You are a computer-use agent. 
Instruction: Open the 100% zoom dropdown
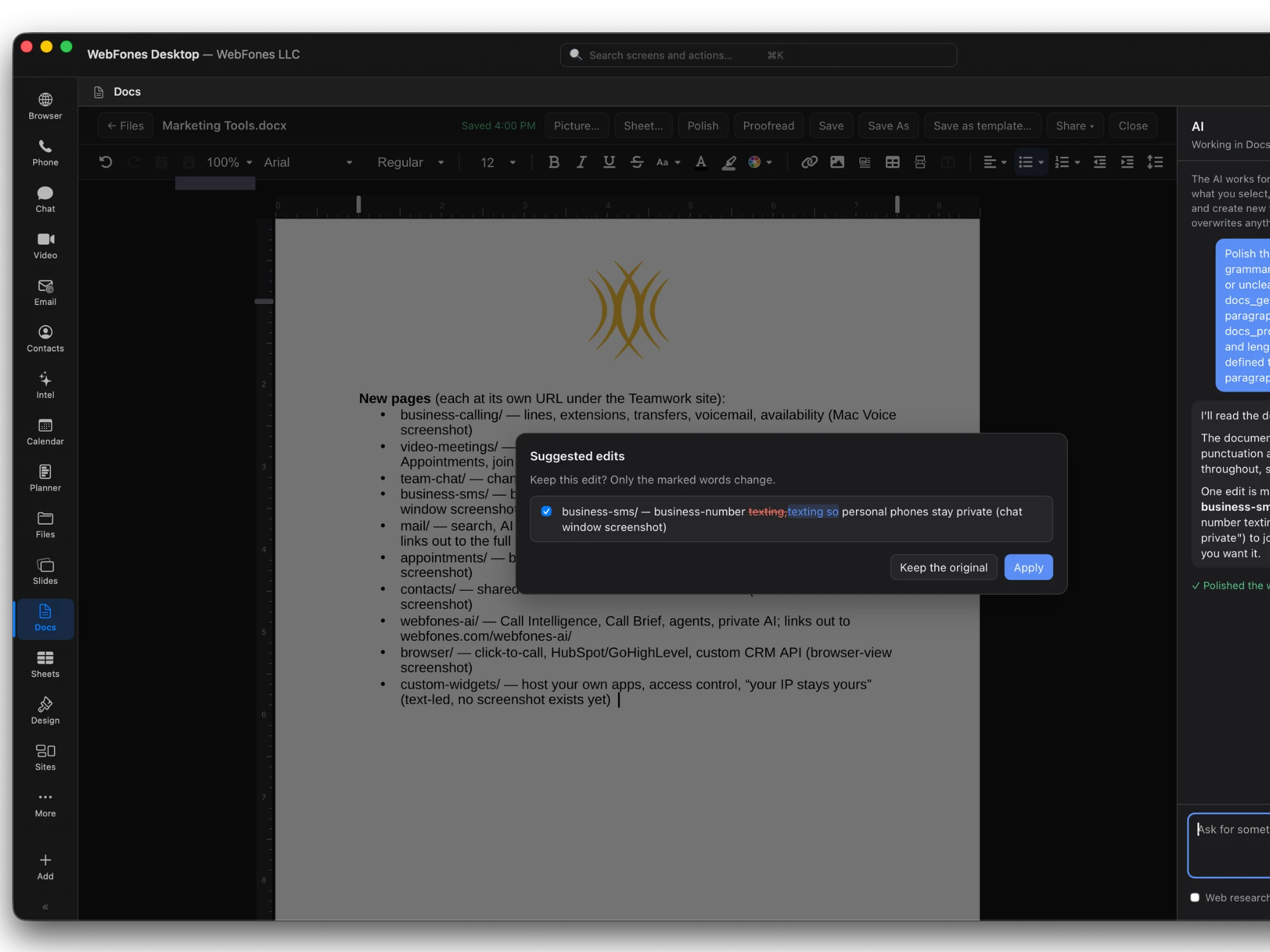[229, 162]
